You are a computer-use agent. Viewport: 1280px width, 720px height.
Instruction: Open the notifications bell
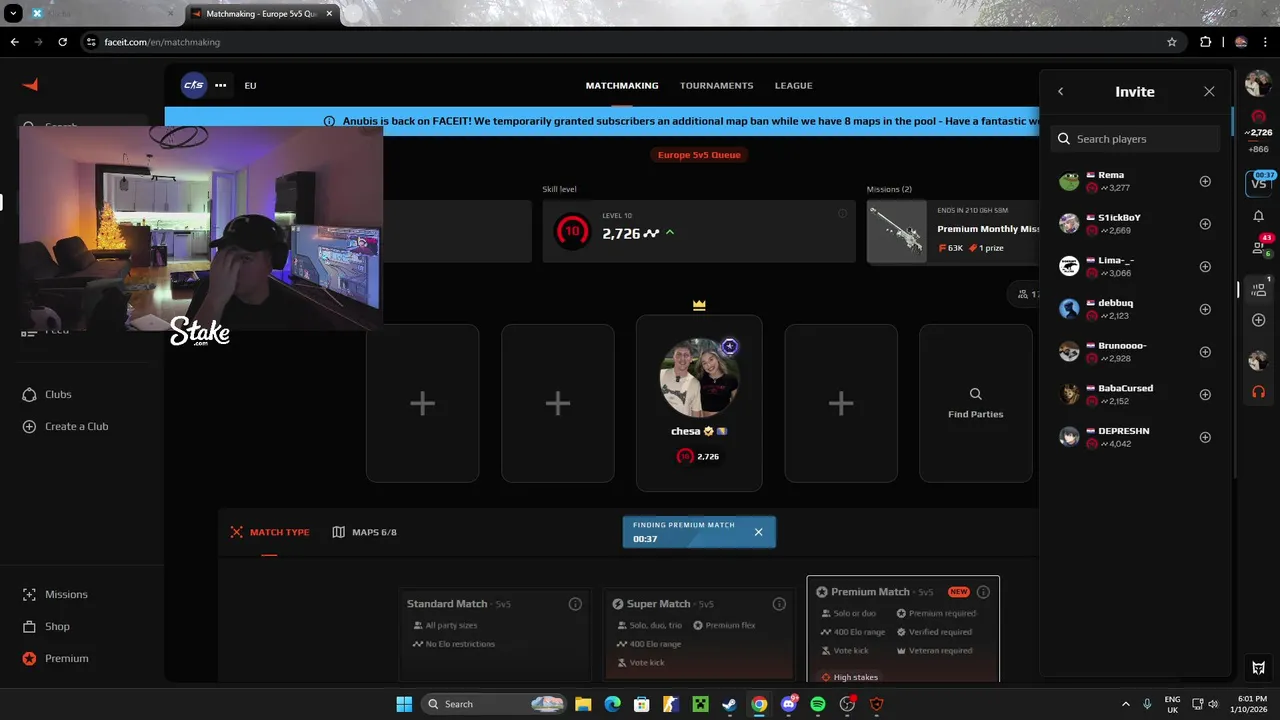point(1258,215)
